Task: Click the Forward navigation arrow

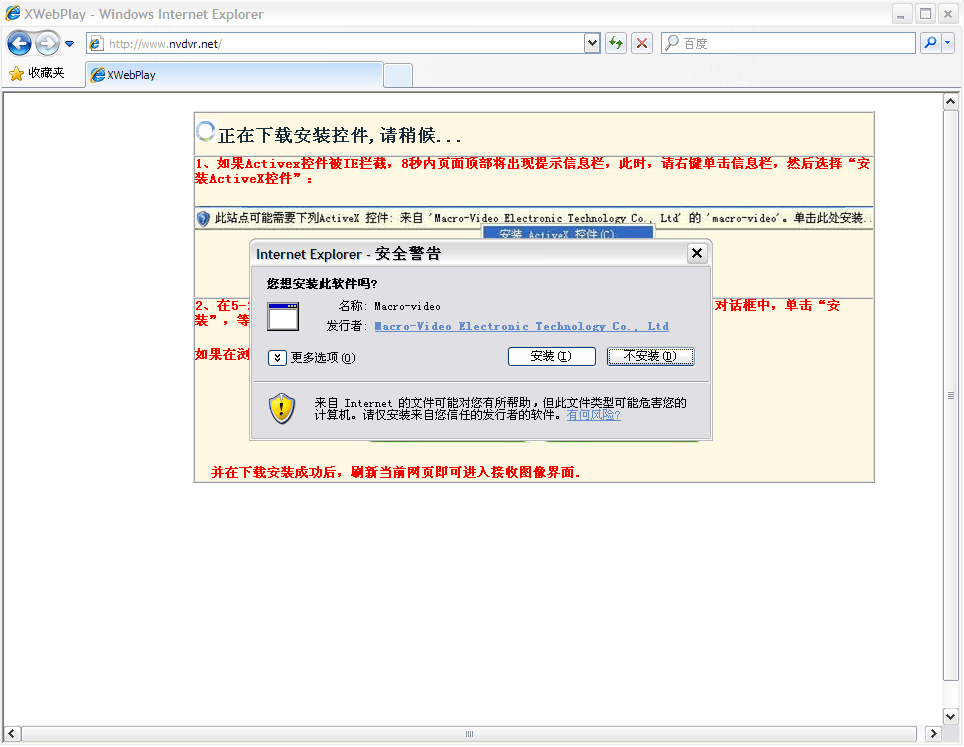Action: (x=46, y=44)
